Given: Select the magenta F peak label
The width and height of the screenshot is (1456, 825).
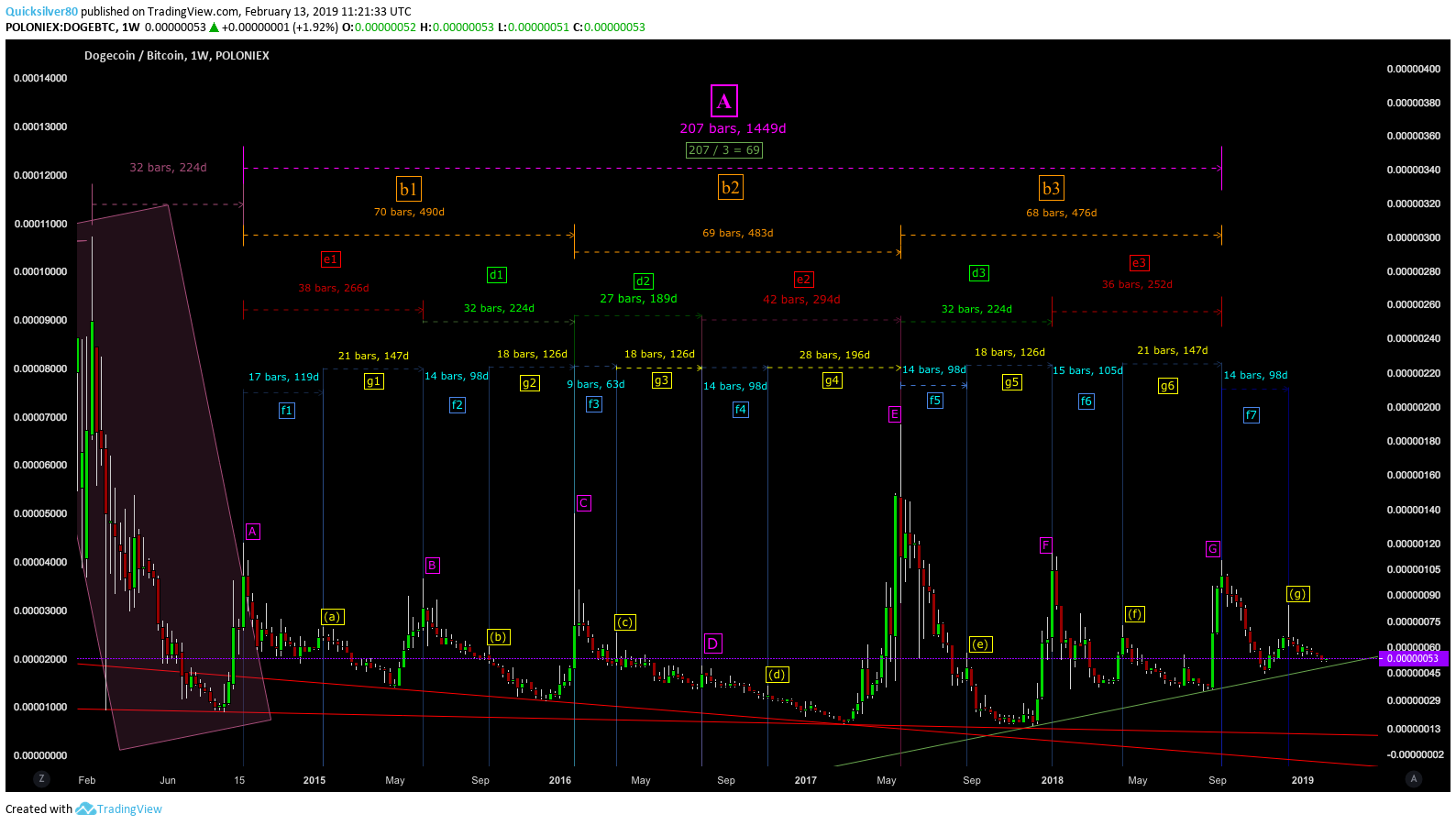Looking at the screenshot, I should (x=1045, y=545).
